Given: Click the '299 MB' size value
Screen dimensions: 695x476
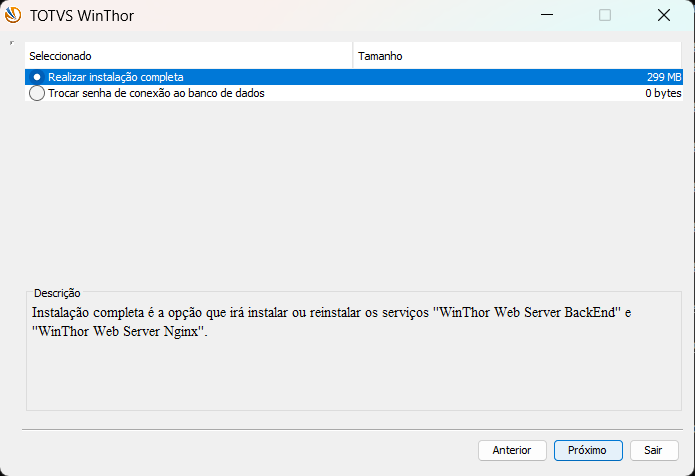Looking at the screenshot, I should 664,77.
